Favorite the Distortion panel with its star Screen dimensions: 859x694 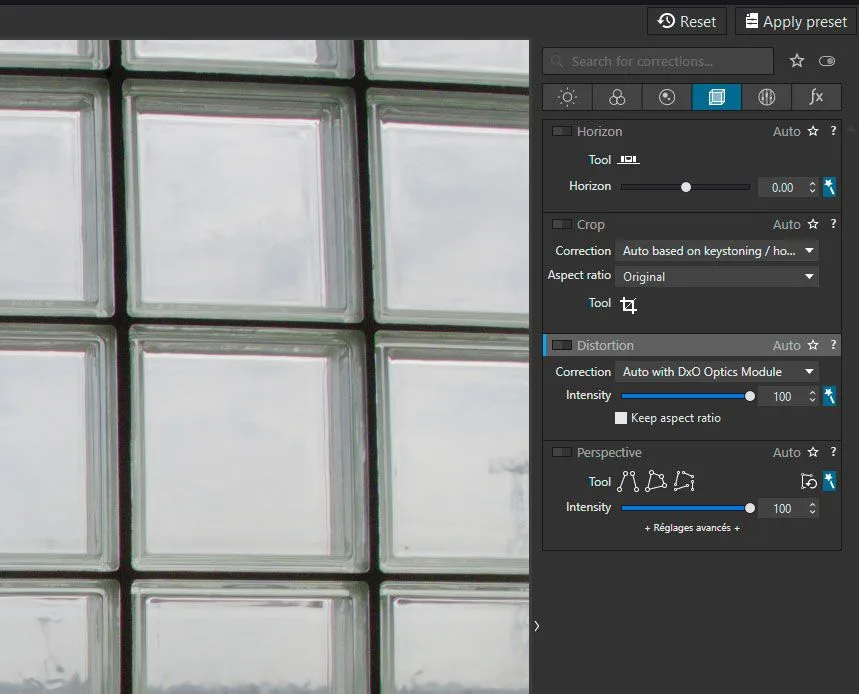click(x=813, y=346)
